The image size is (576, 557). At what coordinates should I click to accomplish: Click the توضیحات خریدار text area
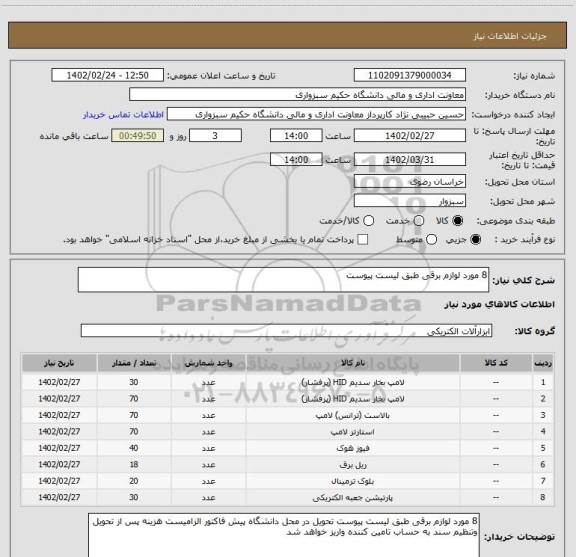pyautogui.click(x=284, y=536)
